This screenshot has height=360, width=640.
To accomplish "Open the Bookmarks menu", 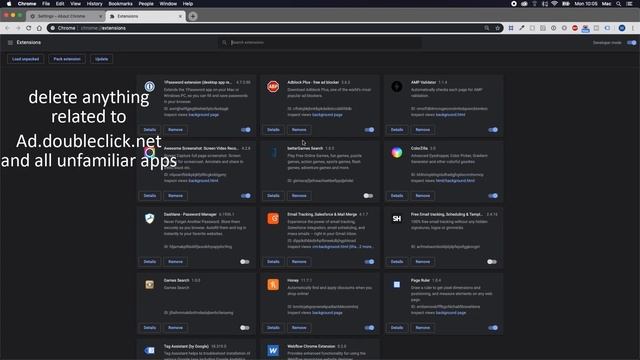I will [x=120, y=4].
